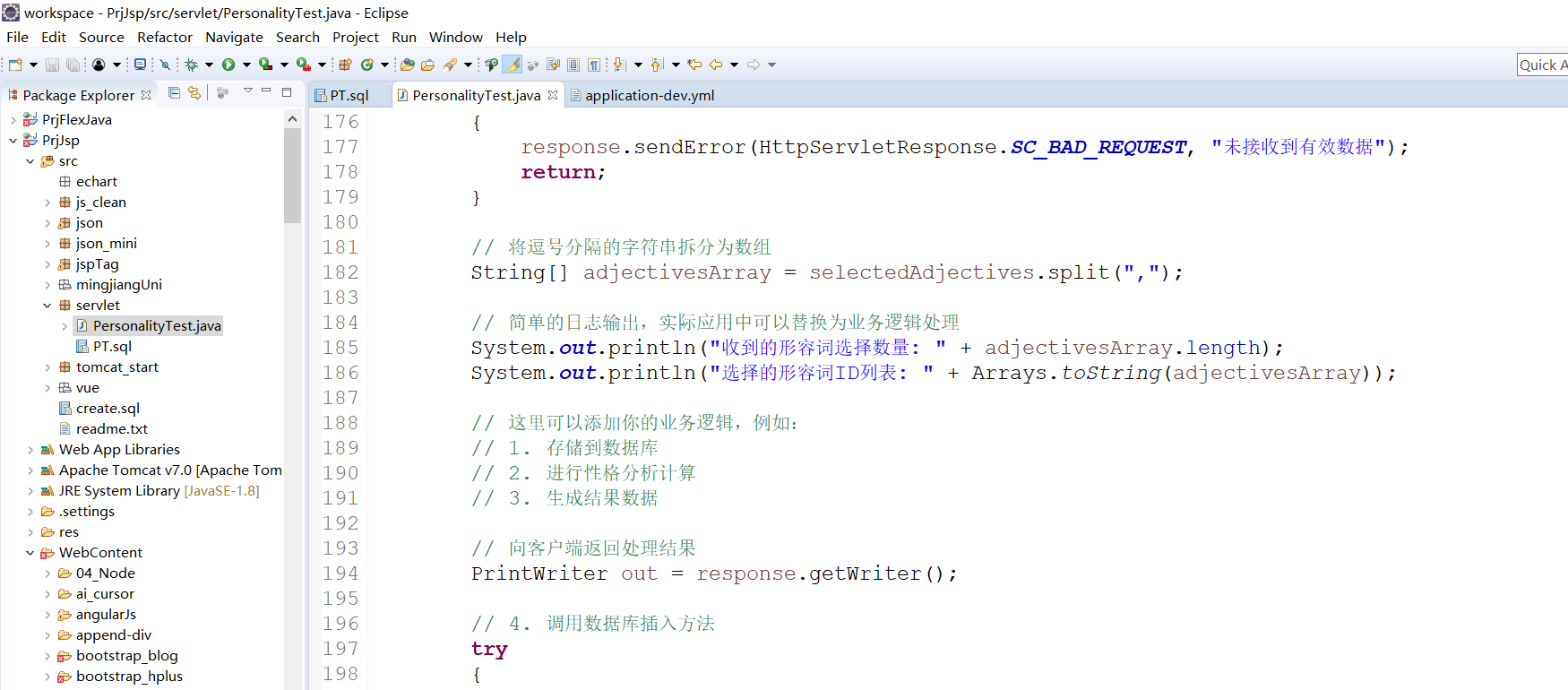Viewport: 1568px width, 690px height.
Task: Toggle Mark Occurrences highlighter icon
Action: click(513, 65)
